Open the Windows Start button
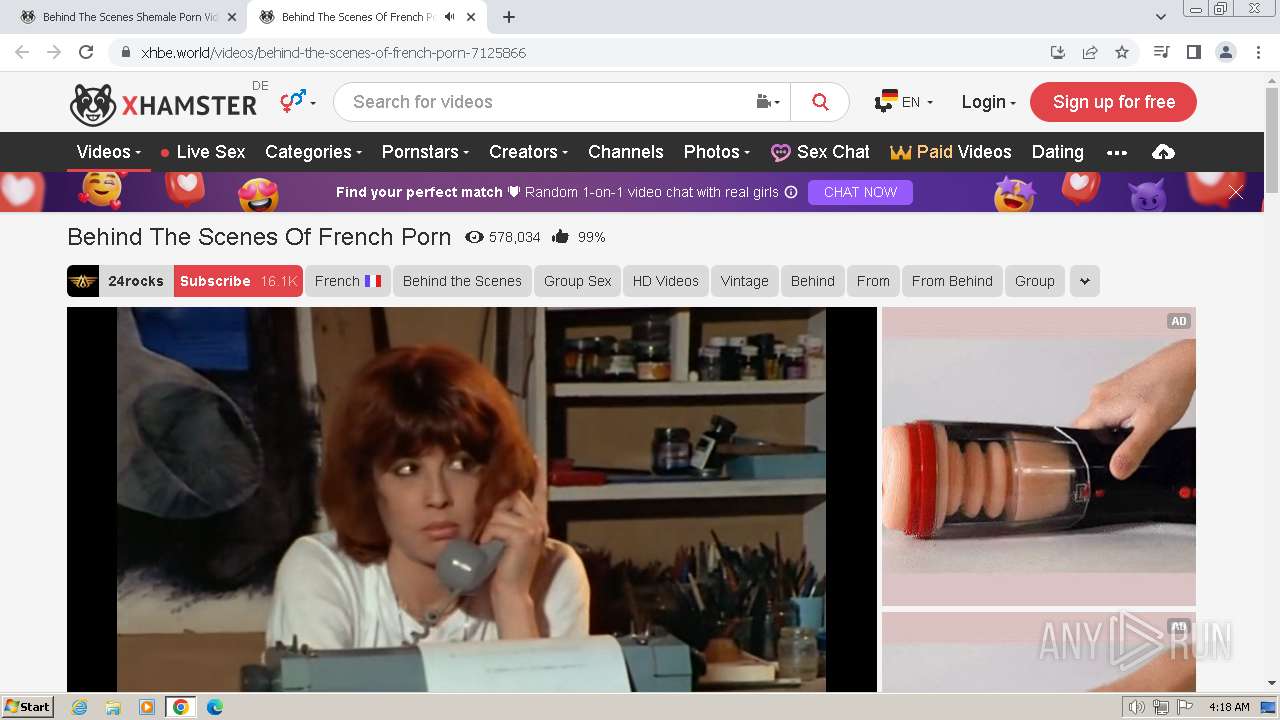The height and width of the screenshot is (720, 1280). click(28, 706)
